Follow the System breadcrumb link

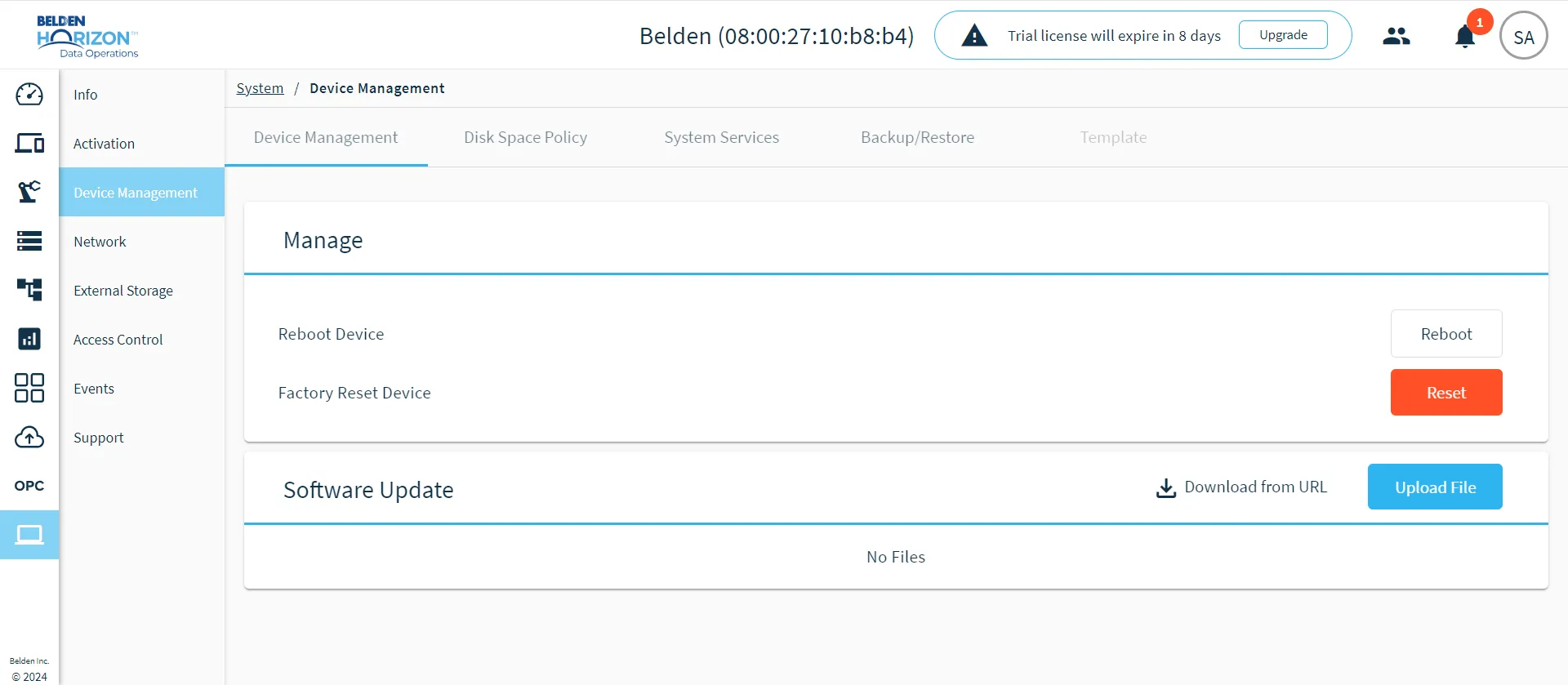(260, 88)
